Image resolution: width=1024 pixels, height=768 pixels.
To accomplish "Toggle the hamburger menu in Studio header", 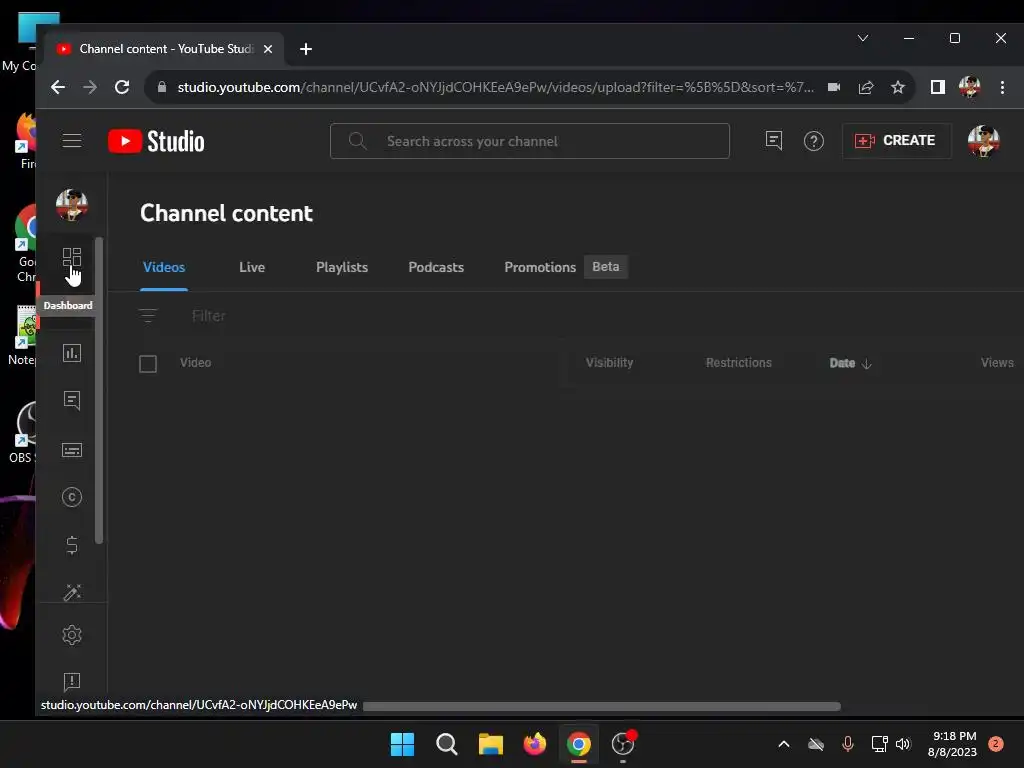I will (x=72, y=140).
